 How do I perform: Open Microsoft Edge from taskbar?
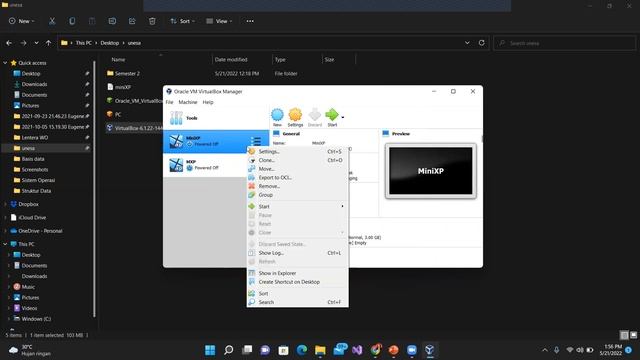pyautogui.click(x=302, y=350)
